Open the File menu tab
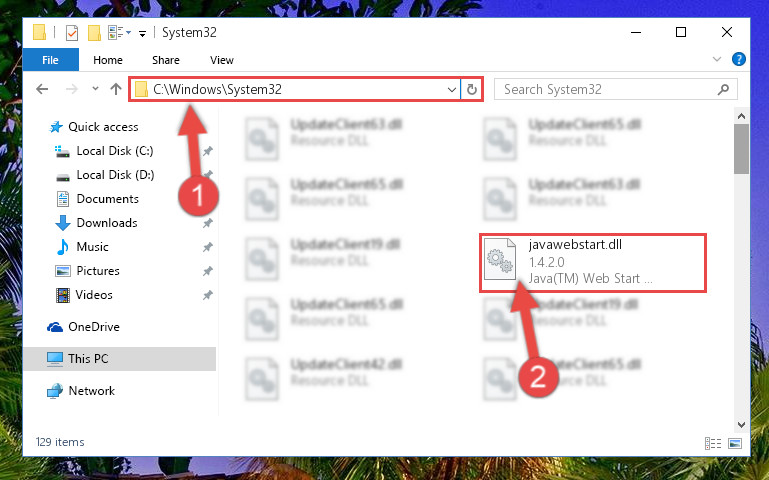The height and width of the screenshot is (480, 769). pyautogui.click(x=51, y=60)
